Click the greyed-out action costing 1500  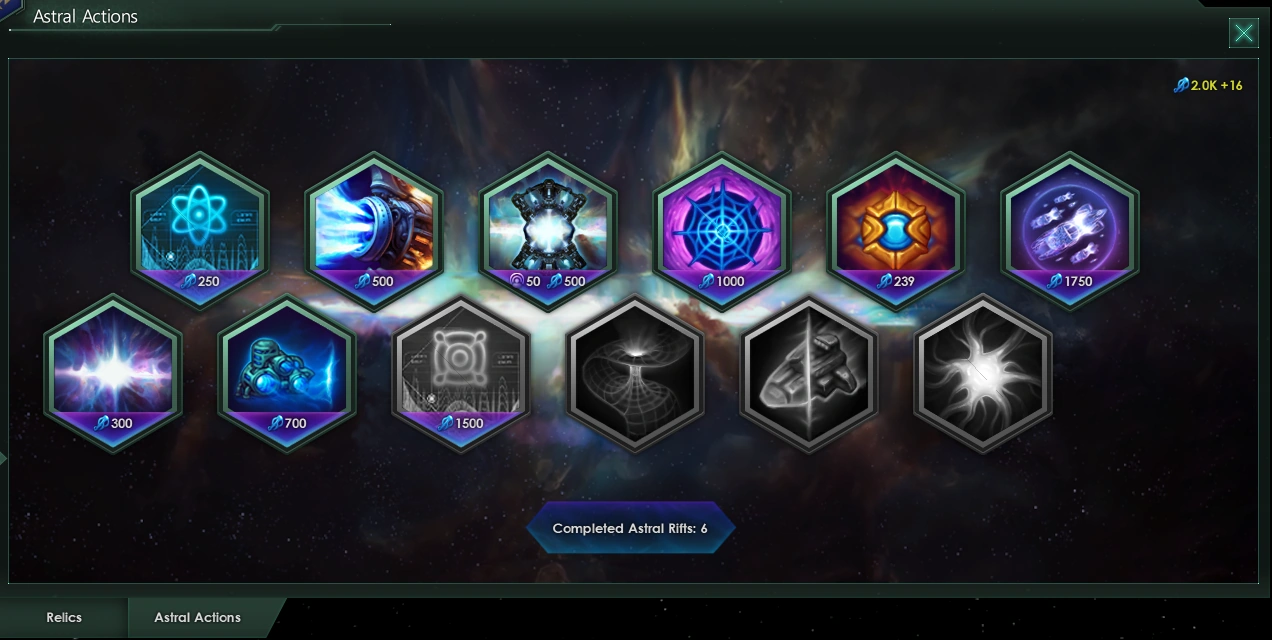coord(461,373)
